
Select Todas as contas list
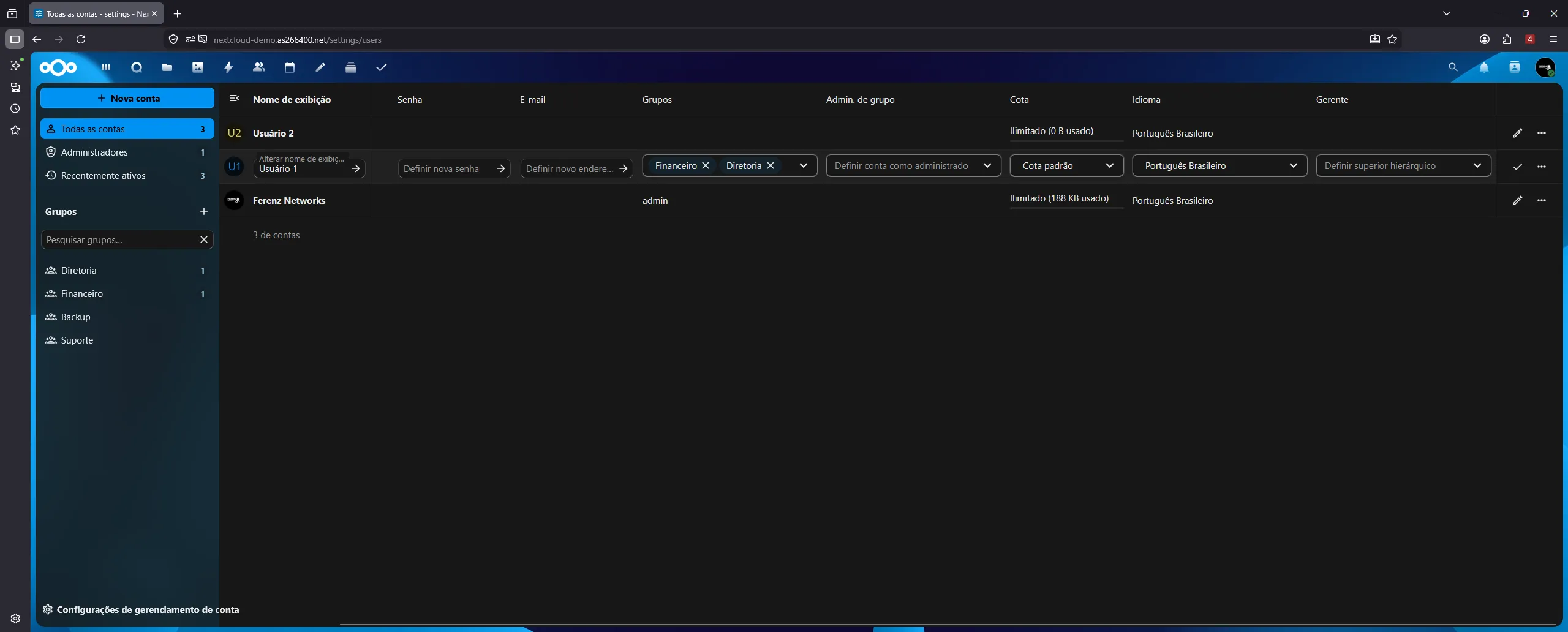127,129
